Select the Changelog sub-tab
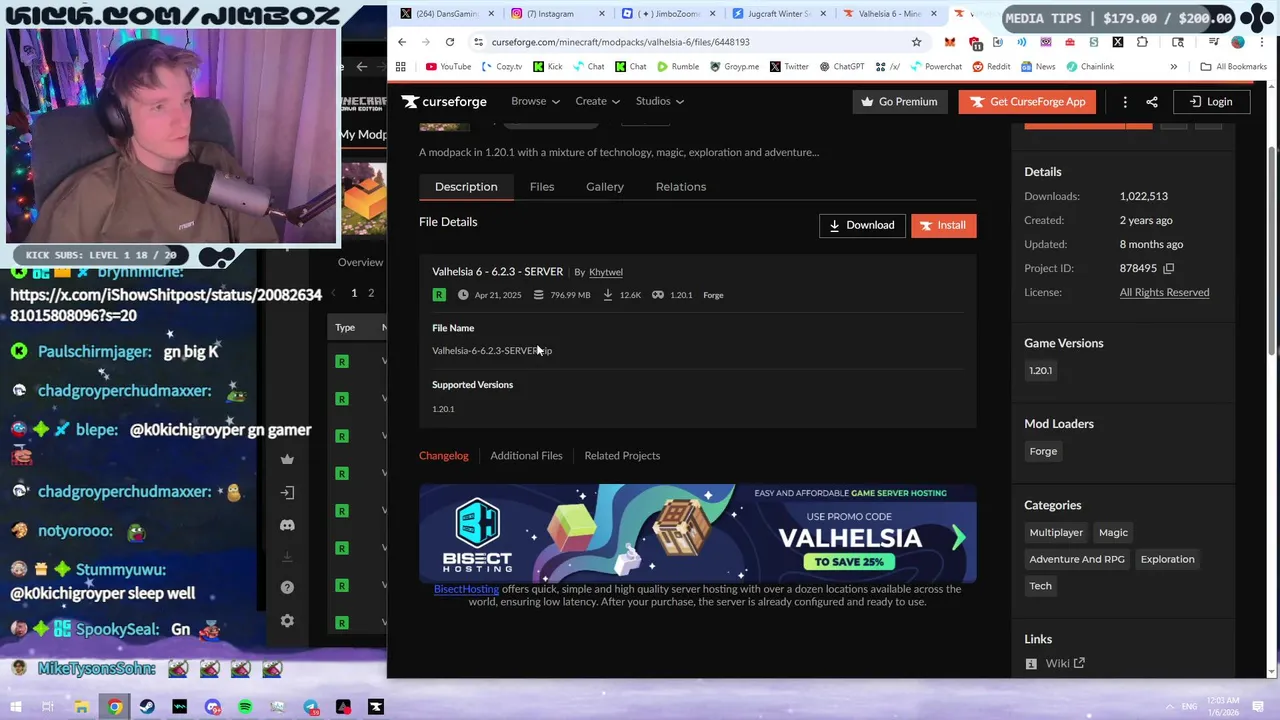This screenshot has width=1280, height=720. (x=444, y=455)
